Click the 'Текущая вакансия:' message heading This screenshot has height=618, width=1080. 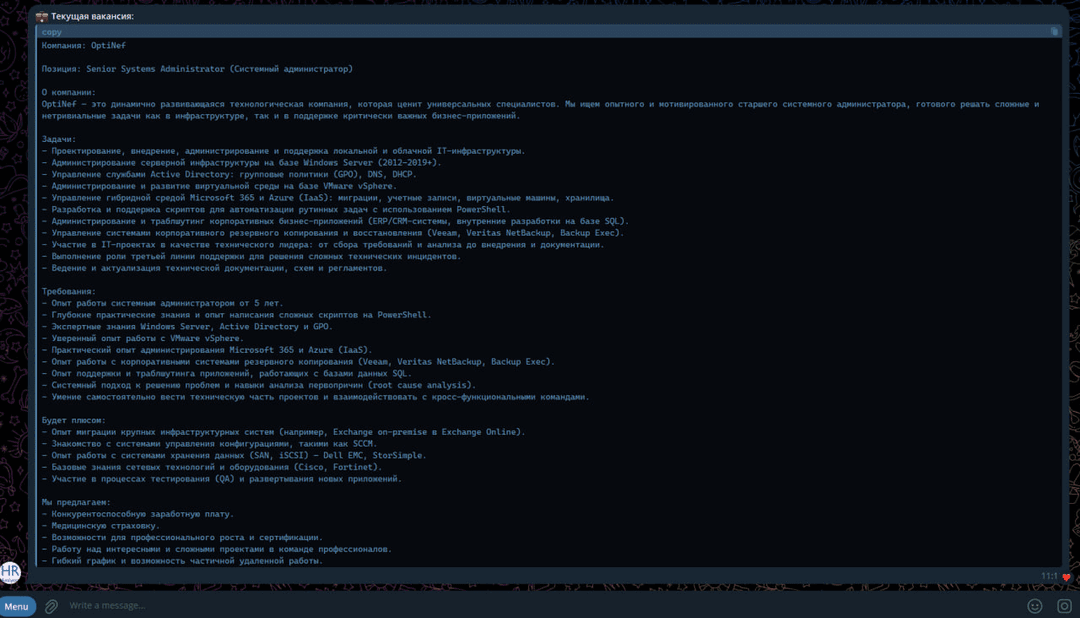click(x=92, y=17)
